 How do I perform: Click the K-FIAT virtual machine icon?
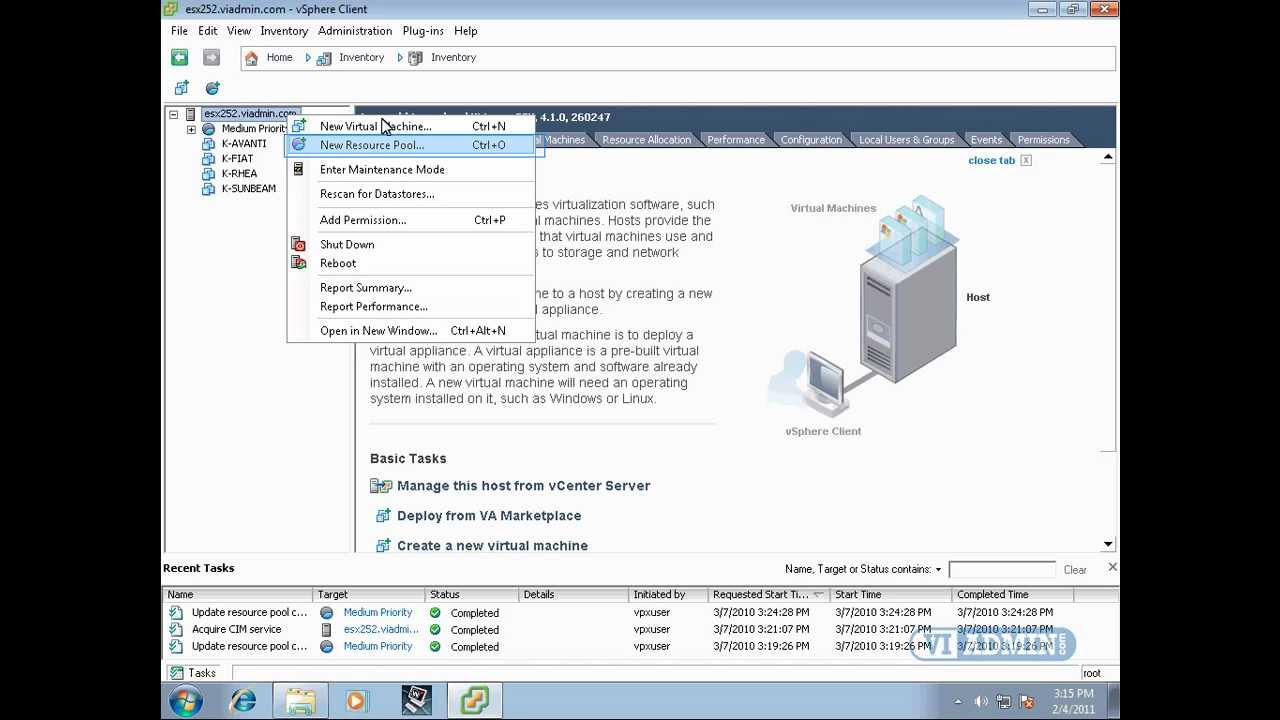(x=208, y=159)
